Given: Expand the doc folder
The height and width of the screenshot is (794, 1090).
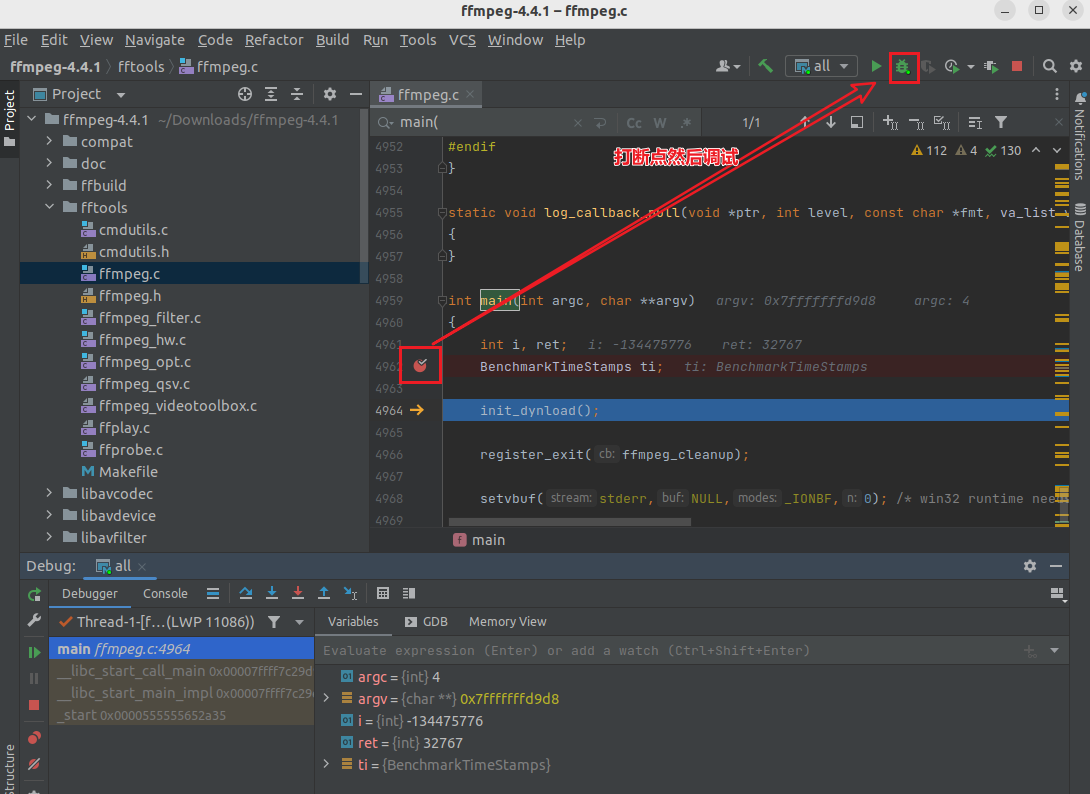Looking at the screenshot, I should (49, 163).
